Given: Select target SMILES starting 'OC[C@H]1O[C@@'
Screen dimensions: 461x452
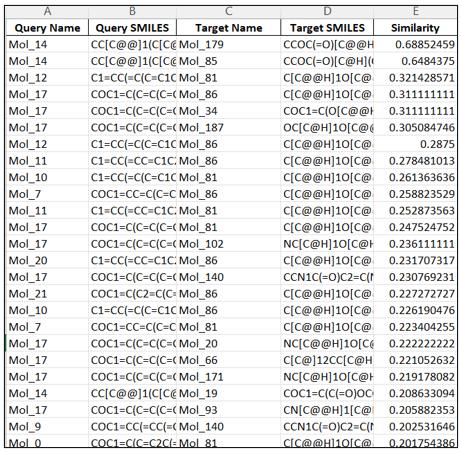Looking at the screenshot, I should [327, 127].
